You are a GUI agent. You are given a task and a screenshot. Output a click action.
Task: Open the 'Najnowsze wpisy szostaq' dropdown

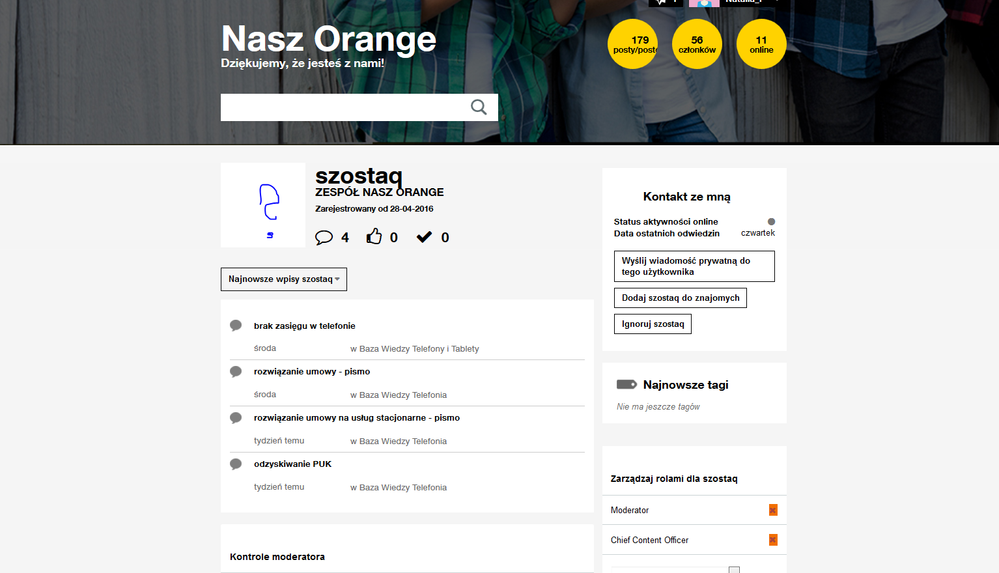(x=284, y=279)
